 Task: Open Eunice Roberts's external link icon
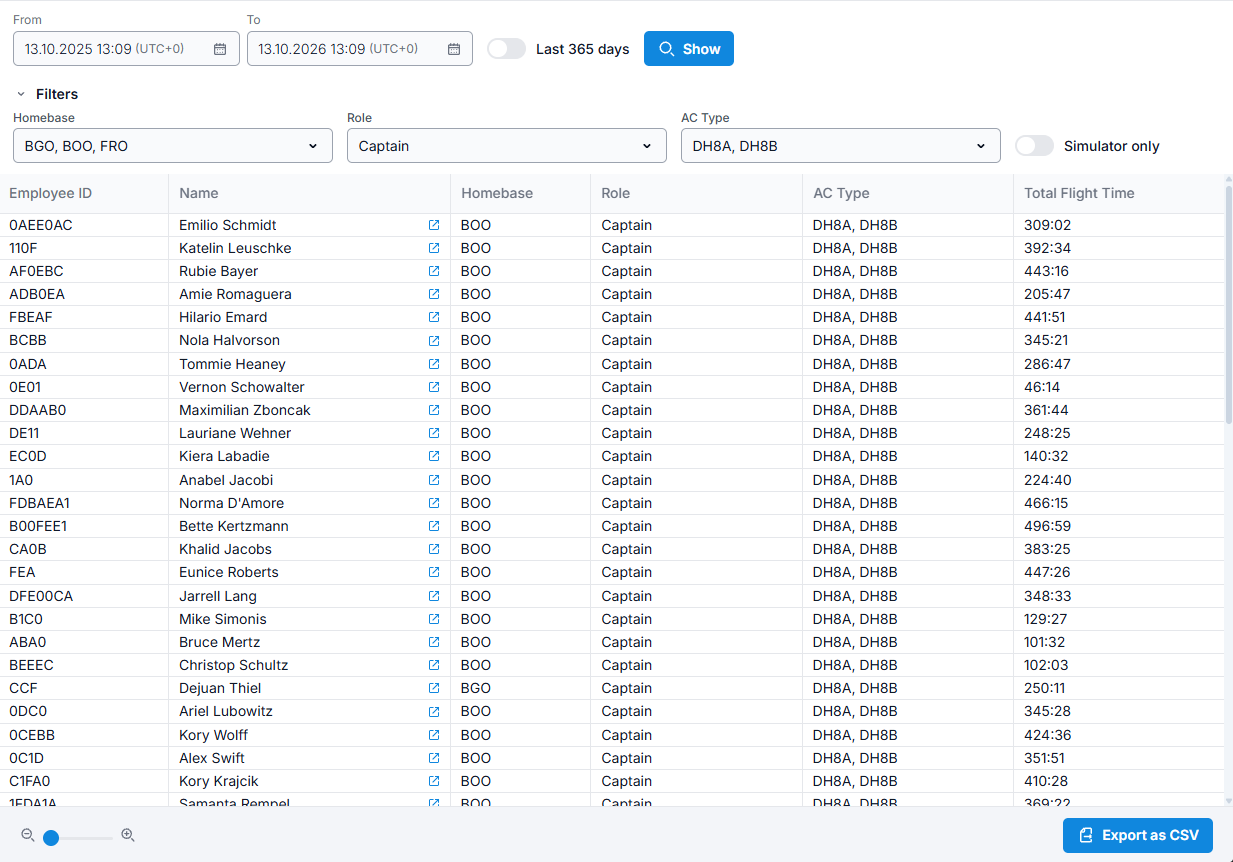point(434,572)
